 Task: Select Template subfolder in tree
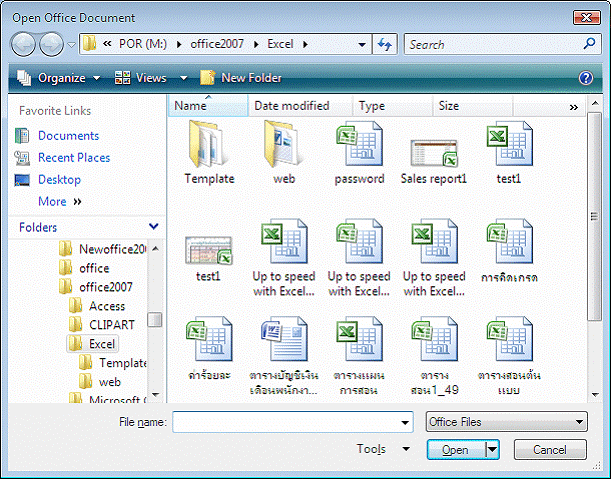click(x=113, y=363)
